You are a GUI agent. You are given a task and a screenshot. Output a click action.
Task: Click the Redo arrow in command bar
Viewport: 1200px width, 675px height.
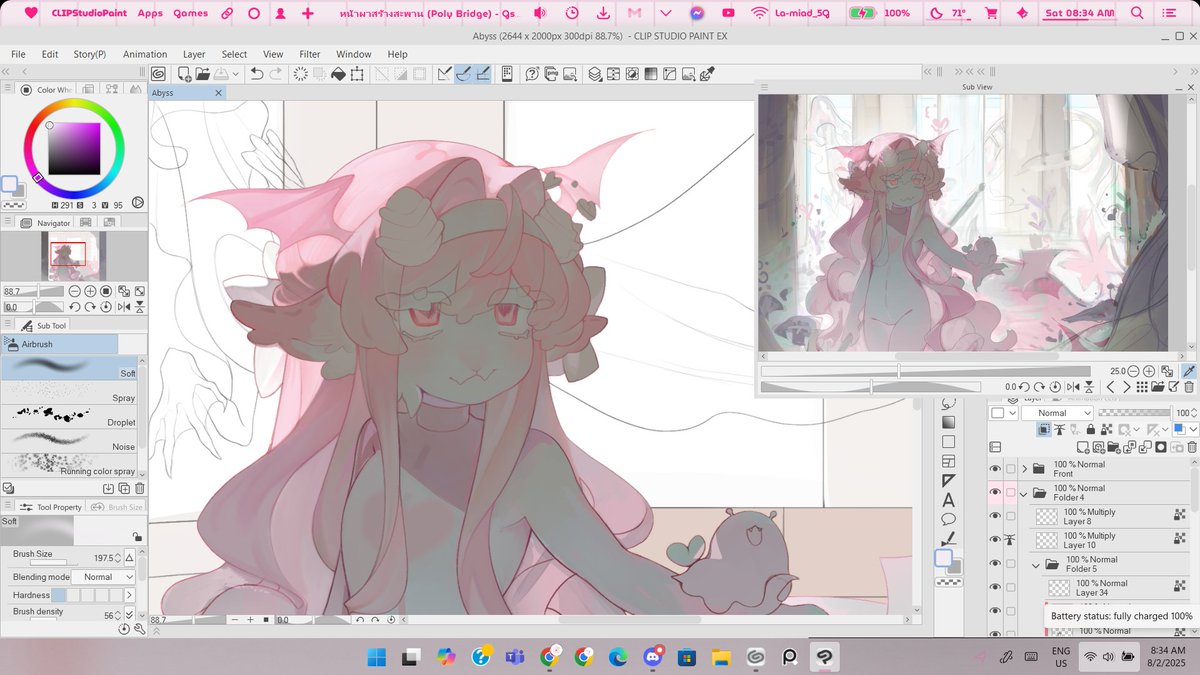coord(276,73)
